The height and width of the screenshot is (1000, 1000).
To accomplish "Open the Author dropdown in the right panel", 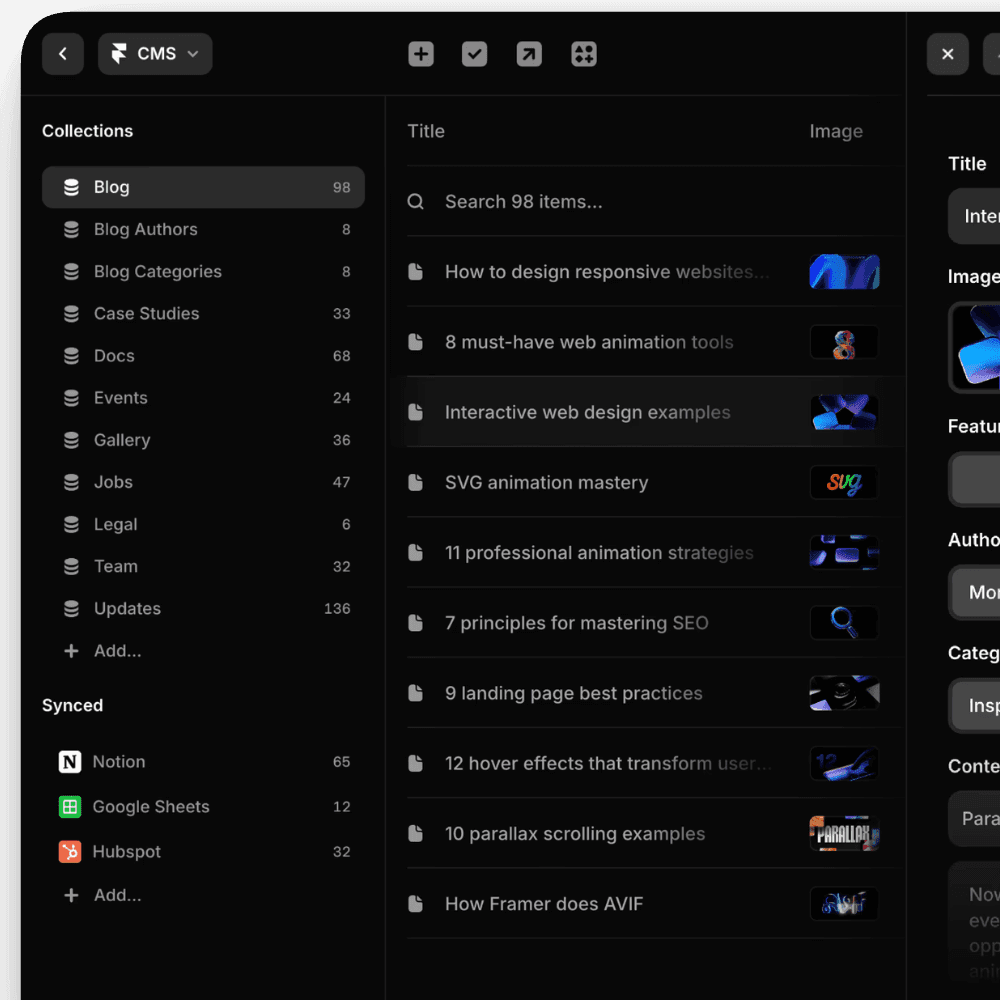I will (x=980, y=592).
